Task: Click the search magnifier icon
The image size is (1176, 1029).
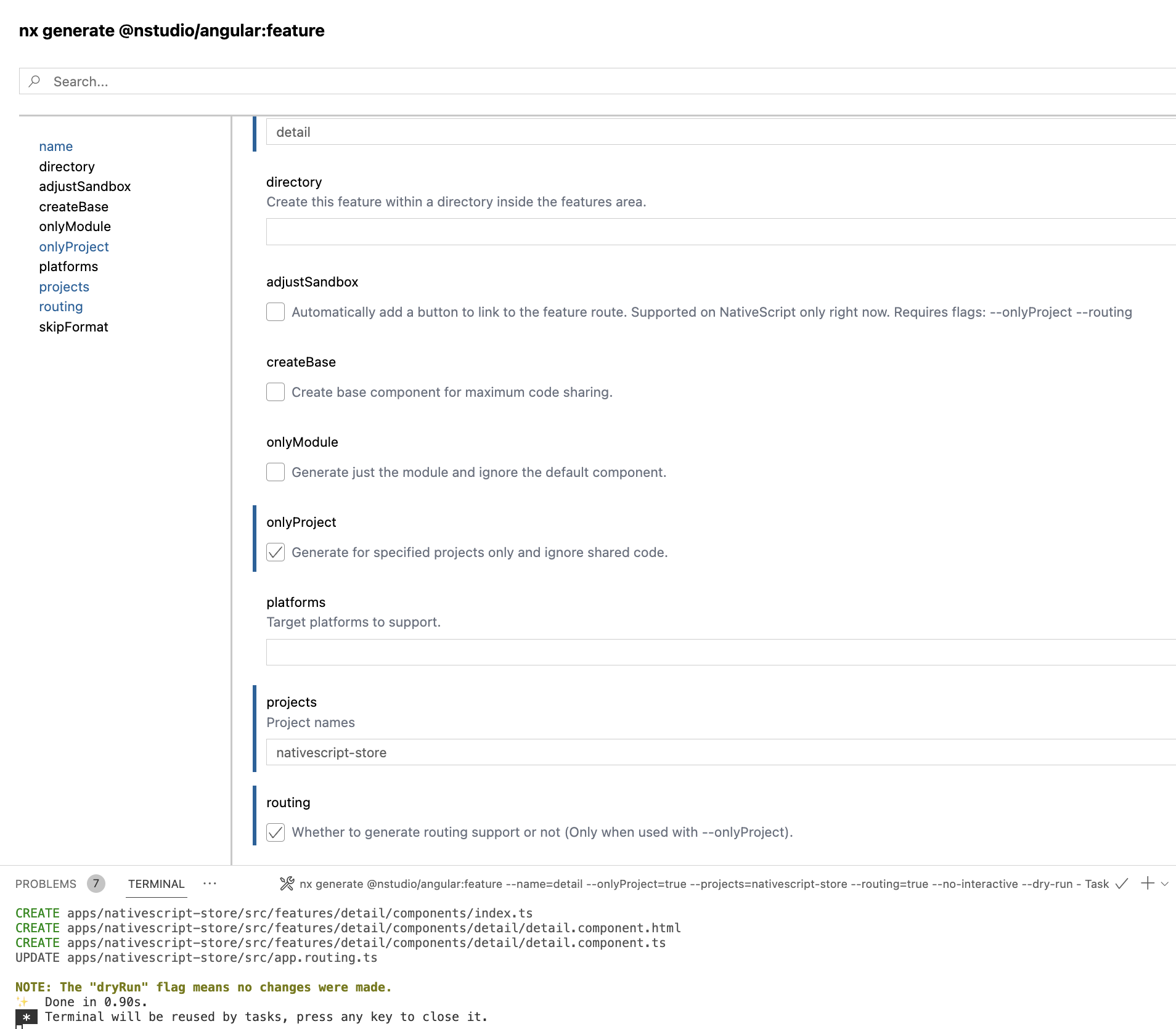Action: pyautogui.click(x=35, y=81)
